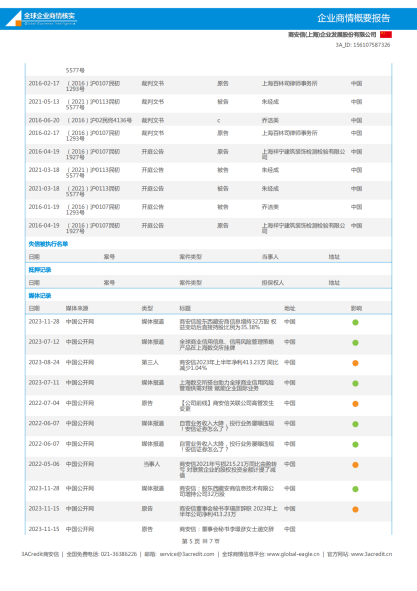Viewport: 417px width, 591px height.
Task: Select green impact indicator on 2023-07-11 row
Action: click(x=355, y=384)
